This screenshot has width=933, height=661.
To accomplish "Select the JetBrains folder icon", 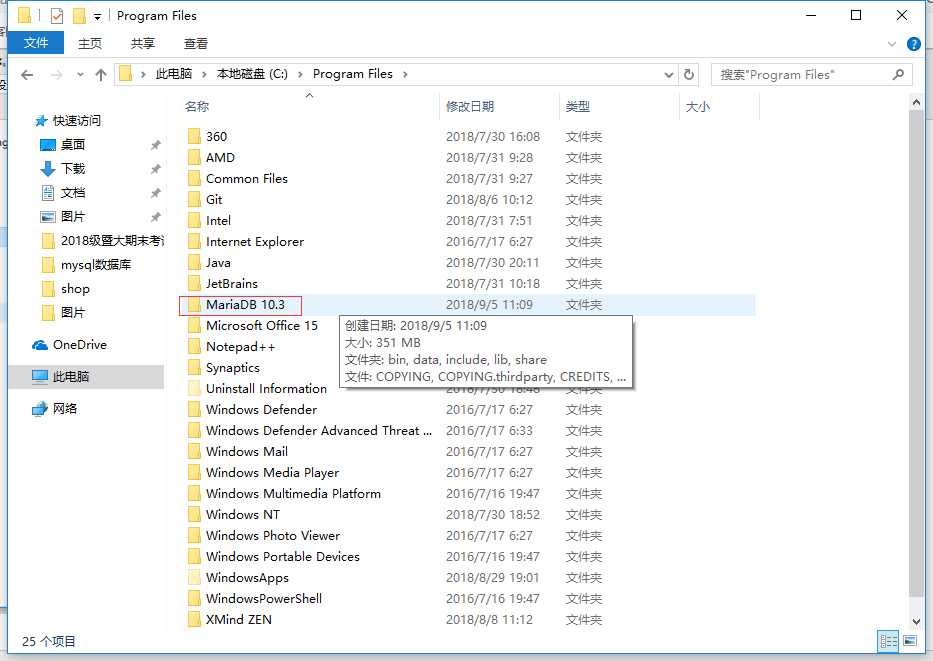I will pos(194,283).
